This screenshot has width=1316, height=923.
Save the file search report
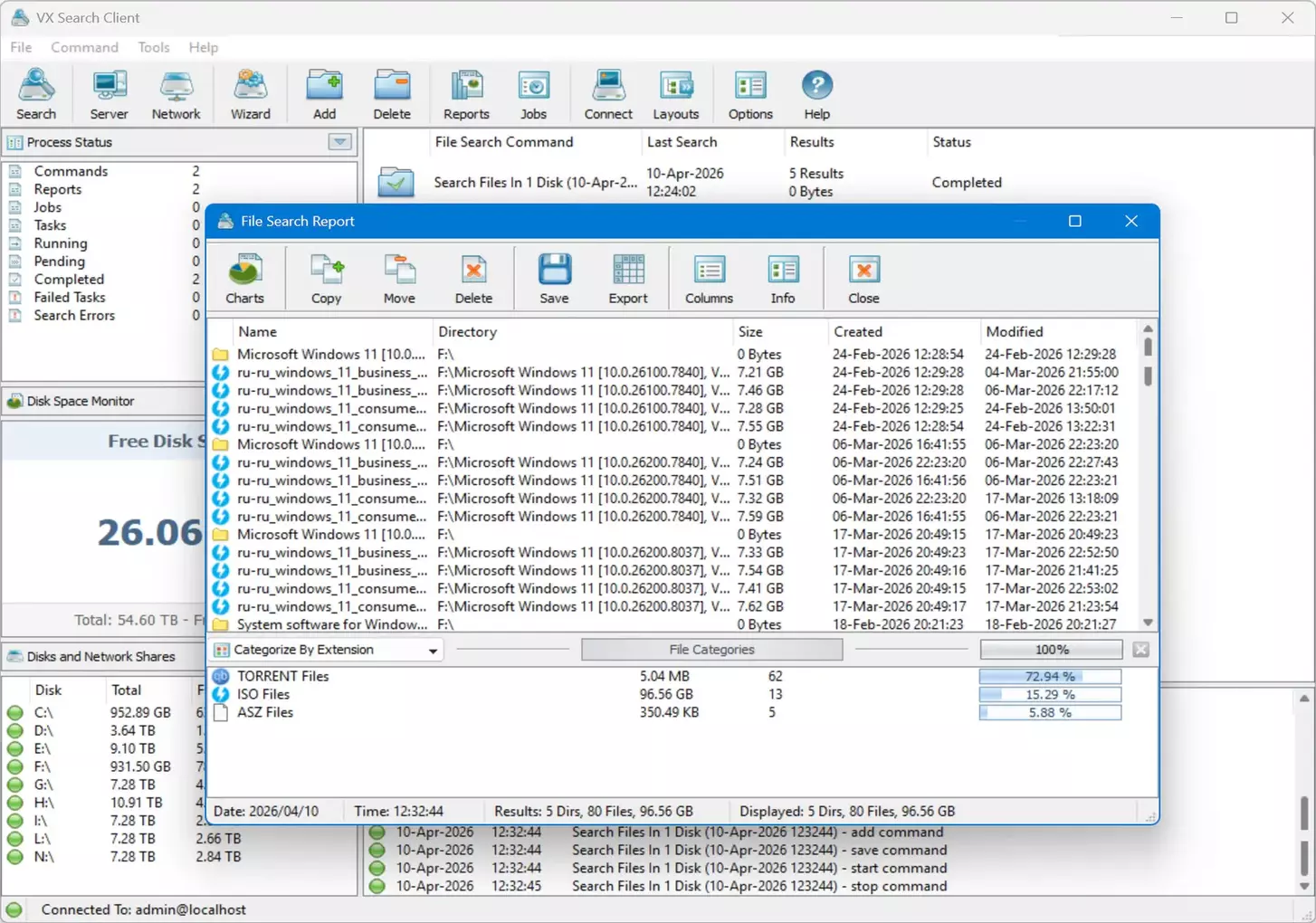point(554,278)
